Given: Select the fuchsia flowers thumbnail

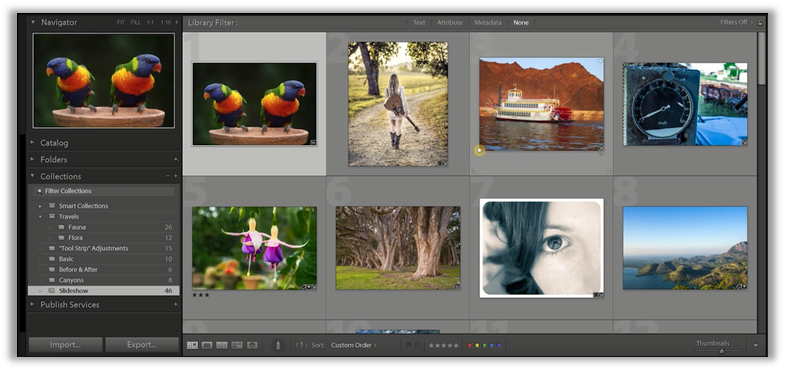Looking at the screenshot, I should click(254, 248).
